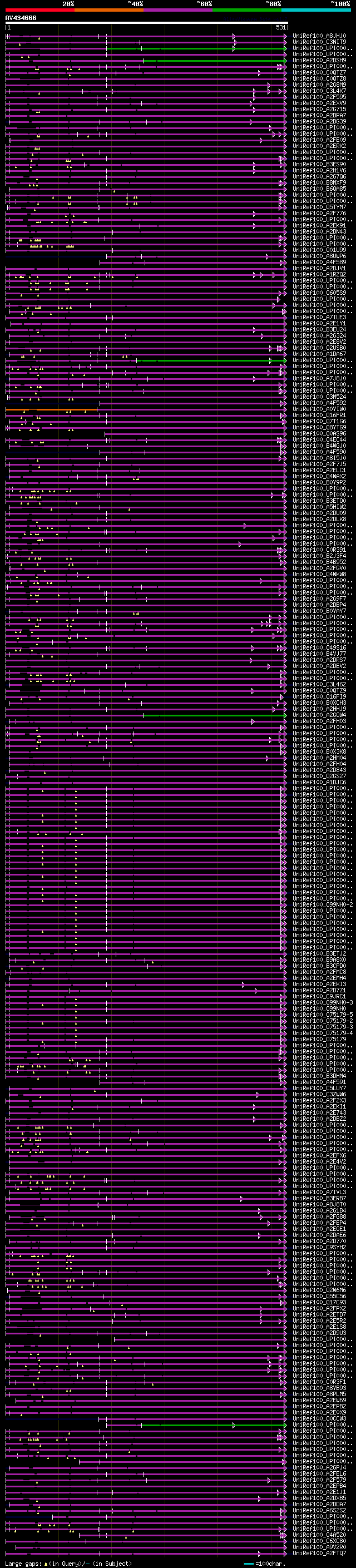356x1568 pixels.
Task: Open hit UniRef100_A1DA67
Action: click(319, 354)
